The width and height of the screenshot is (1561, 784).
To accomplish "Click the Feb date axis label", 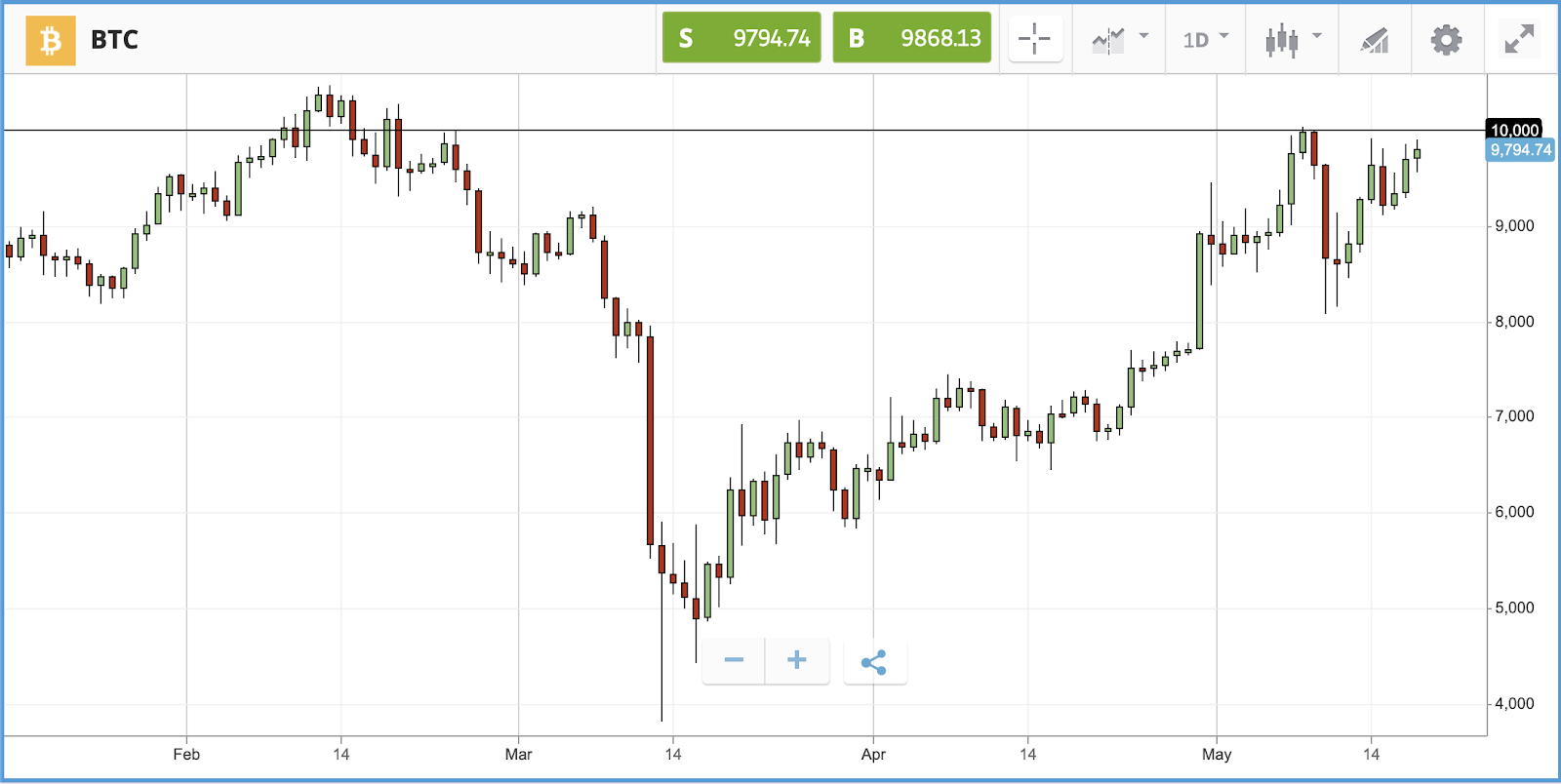I will (x=186, y=755).
